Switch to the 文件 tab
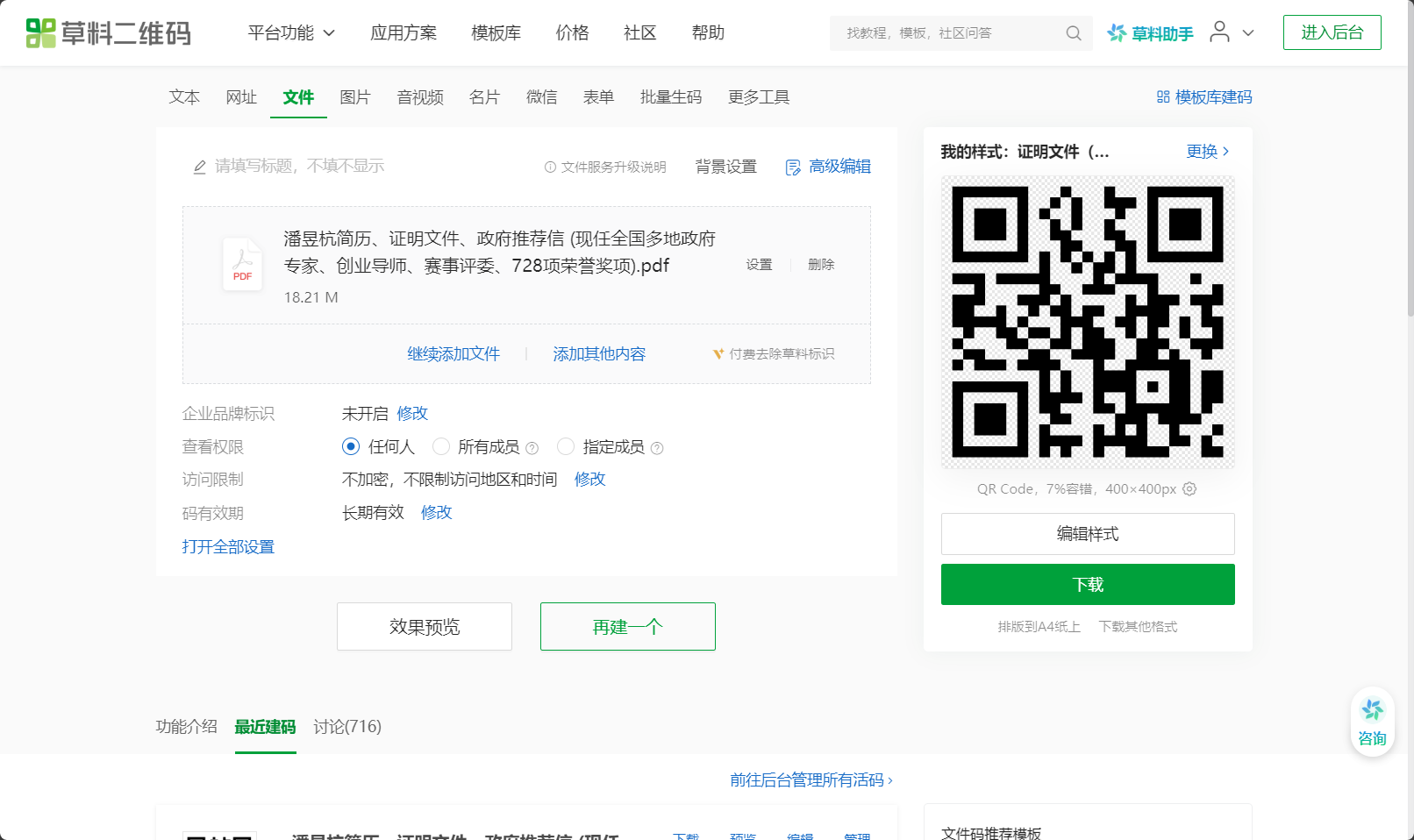Image resolution: width=1414 pixels, height=840 pixels. pos(298,97)
